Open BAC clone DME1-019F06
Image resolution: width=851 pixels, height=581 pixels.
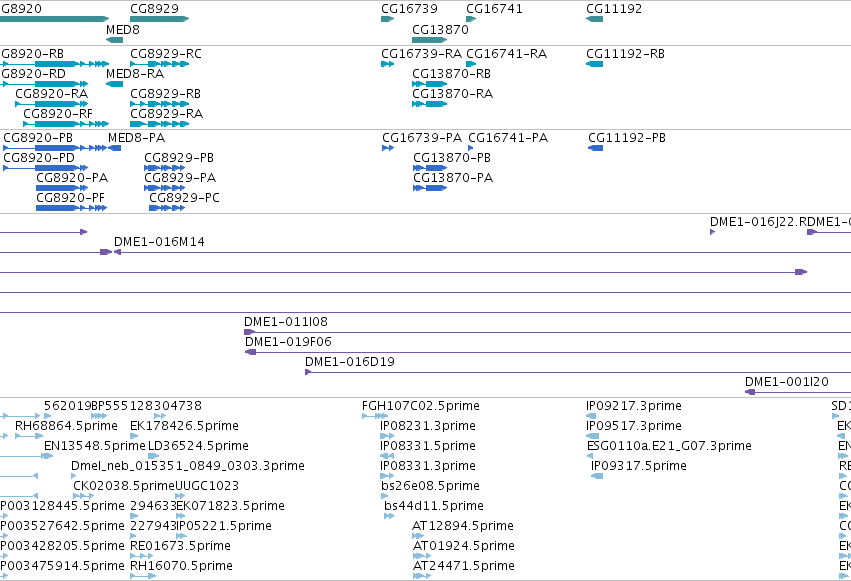pos(288,342)
